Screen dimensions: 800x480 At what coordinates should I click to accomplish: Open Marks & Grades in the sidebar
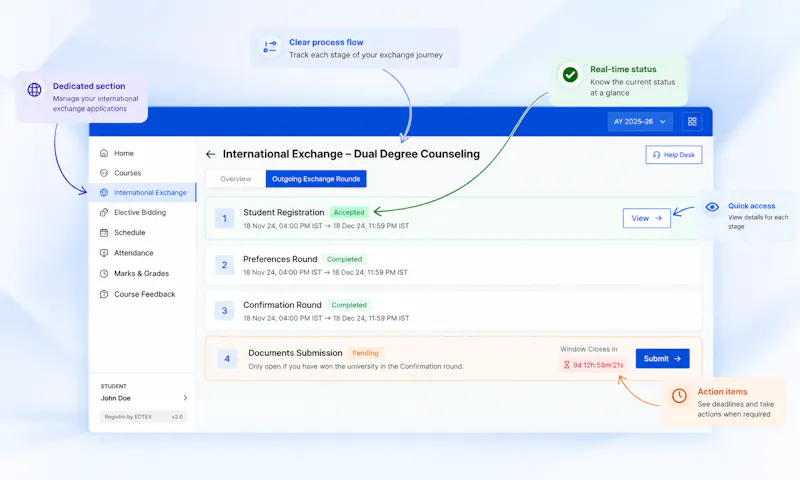tap(143, 273)
